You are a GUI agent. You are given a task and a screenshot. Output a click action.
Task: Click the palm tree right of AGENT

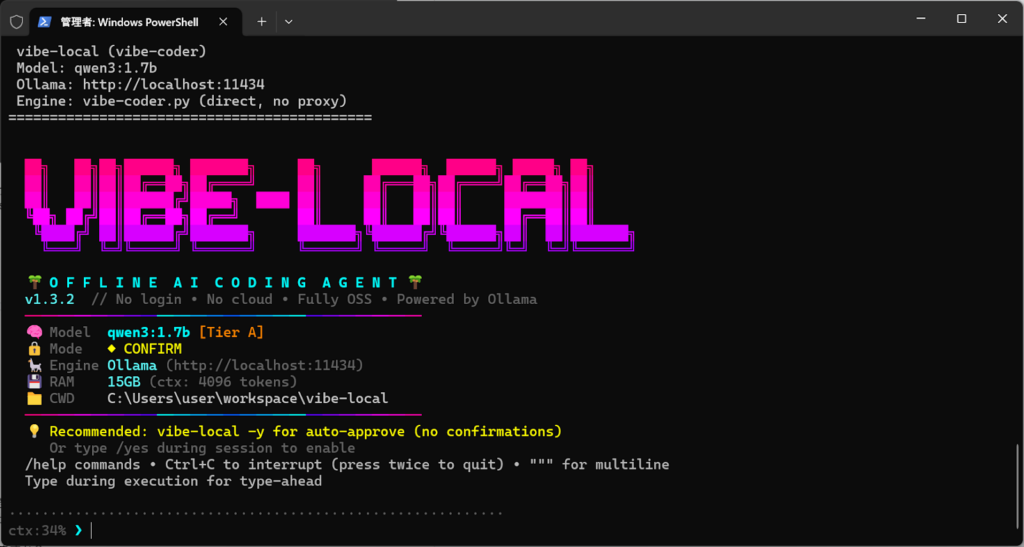tap(415, 282)
